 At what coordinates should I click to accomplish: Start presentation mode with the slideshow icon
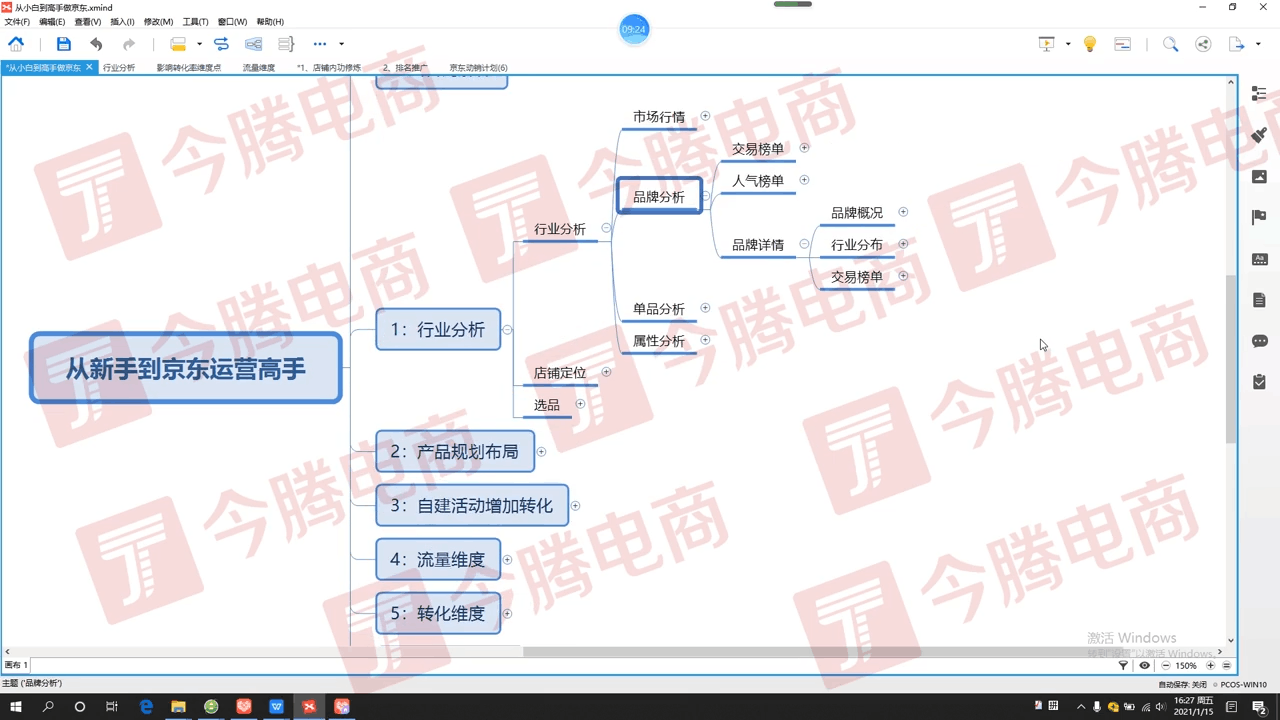pyautogui.click(x=1046, y=44)
